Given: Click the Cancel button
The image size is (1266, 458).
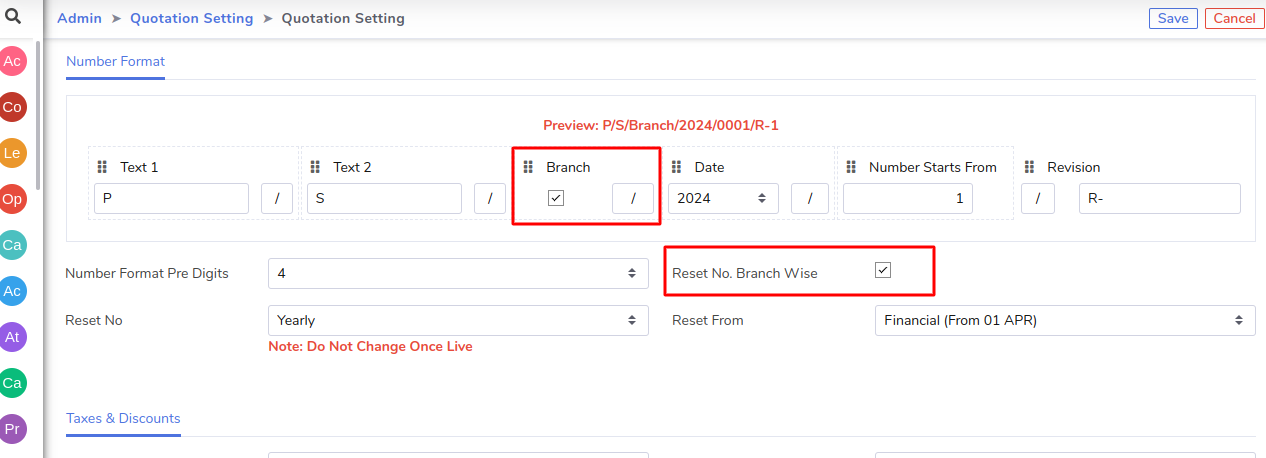Looking at the screenshot, I should (1234, 18).
